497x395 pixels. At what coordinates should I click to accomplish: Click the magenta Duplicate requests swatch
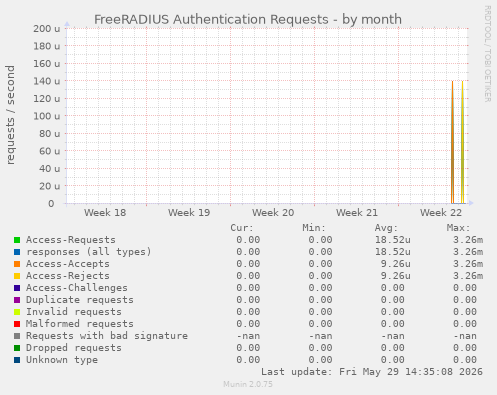(17, 300)
